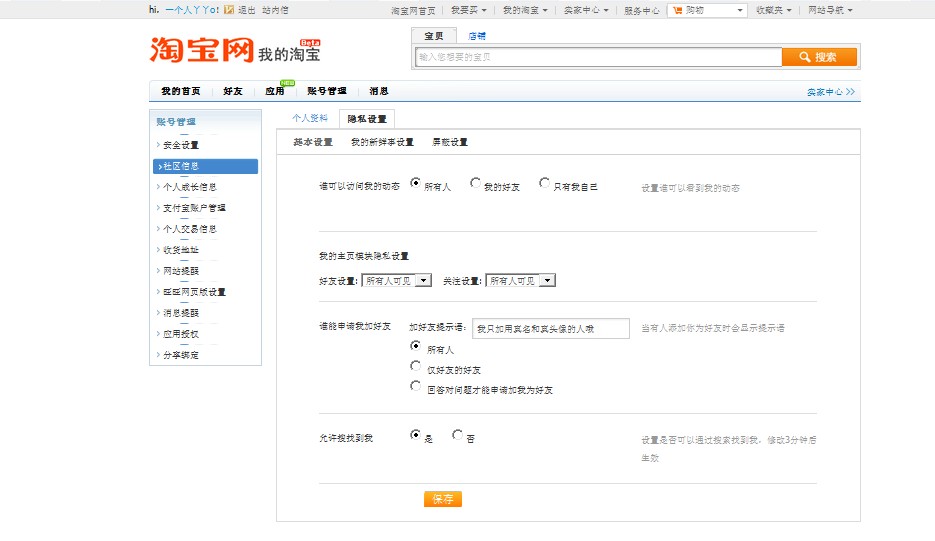935x541 pixels.
Task: Select 隐私设置 tab
Action: [x=367, y=119]
